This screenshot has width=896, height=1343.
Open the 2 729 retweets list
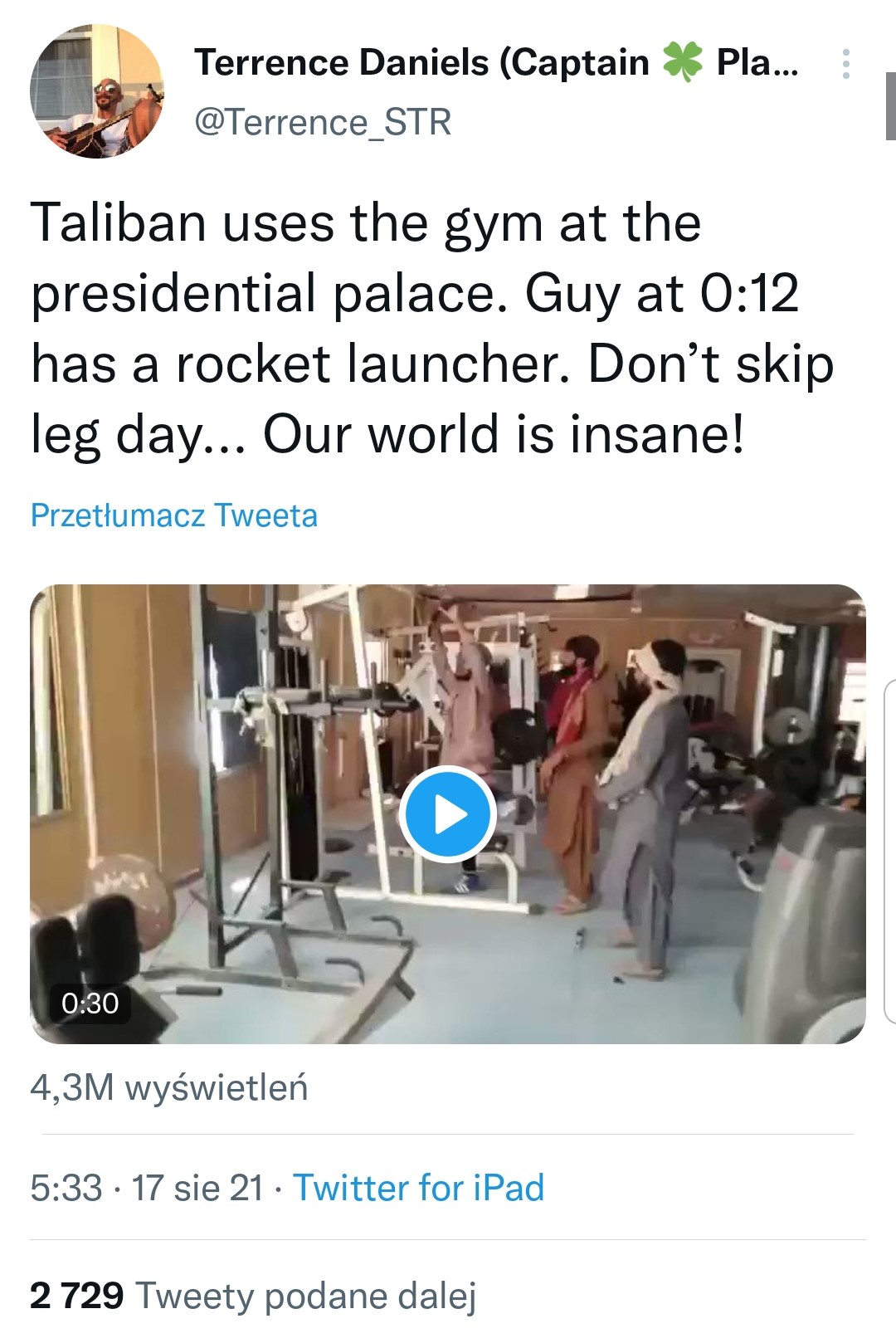(x=76, y=1296)
